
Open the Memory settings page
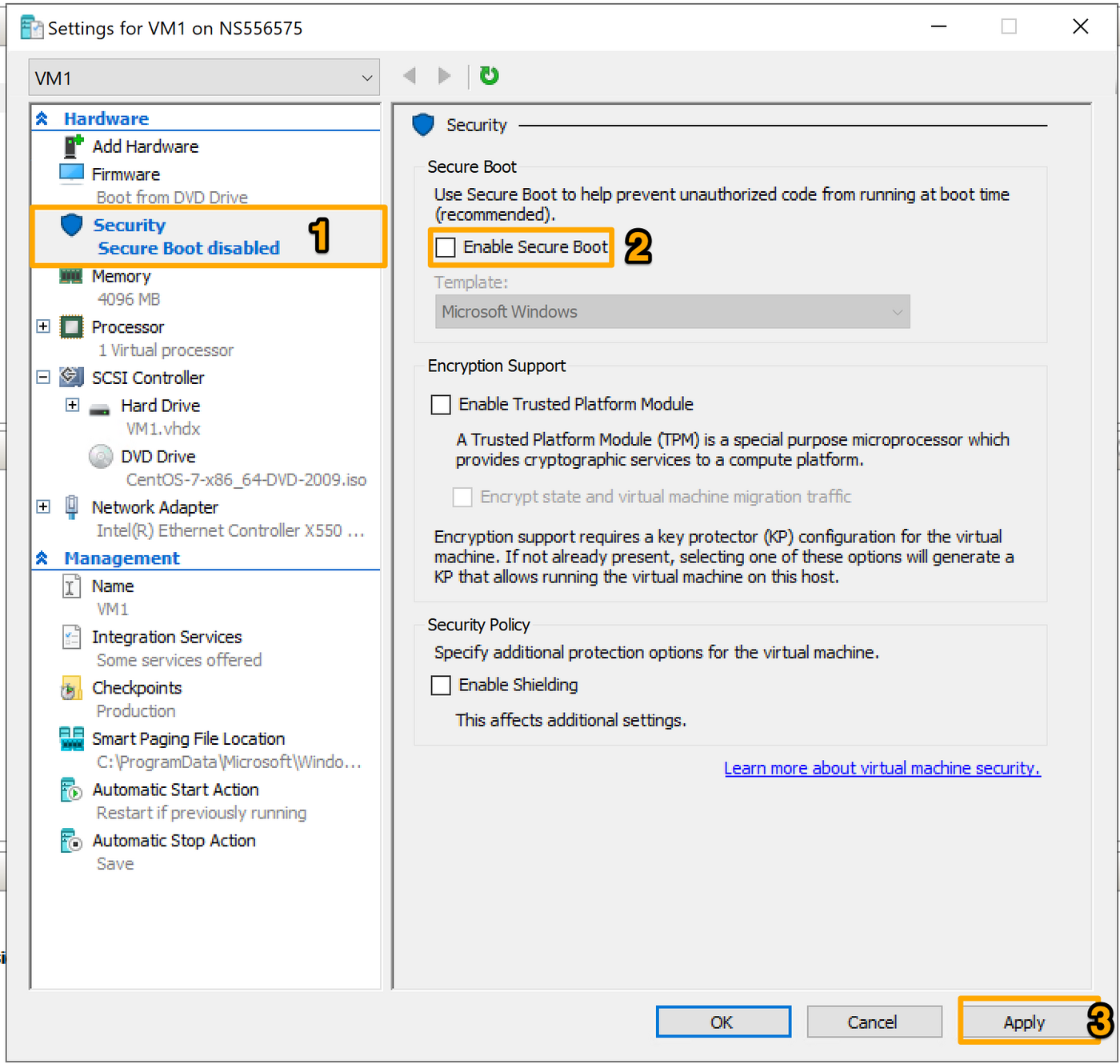pos(121,276)
